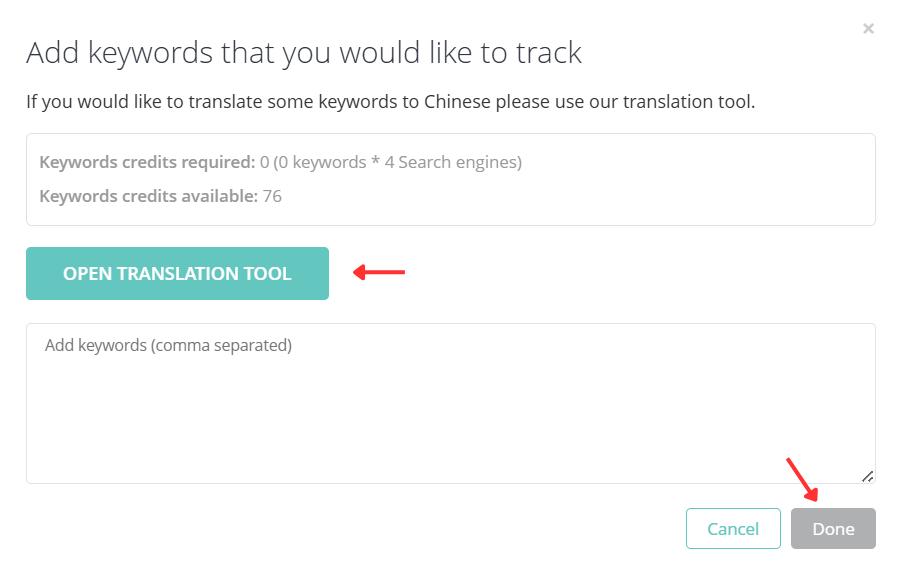Viewport: 900px width, 577px height.
Task: Cancel adding keywords
Action: pyautogui.click(x=733, y=529)
